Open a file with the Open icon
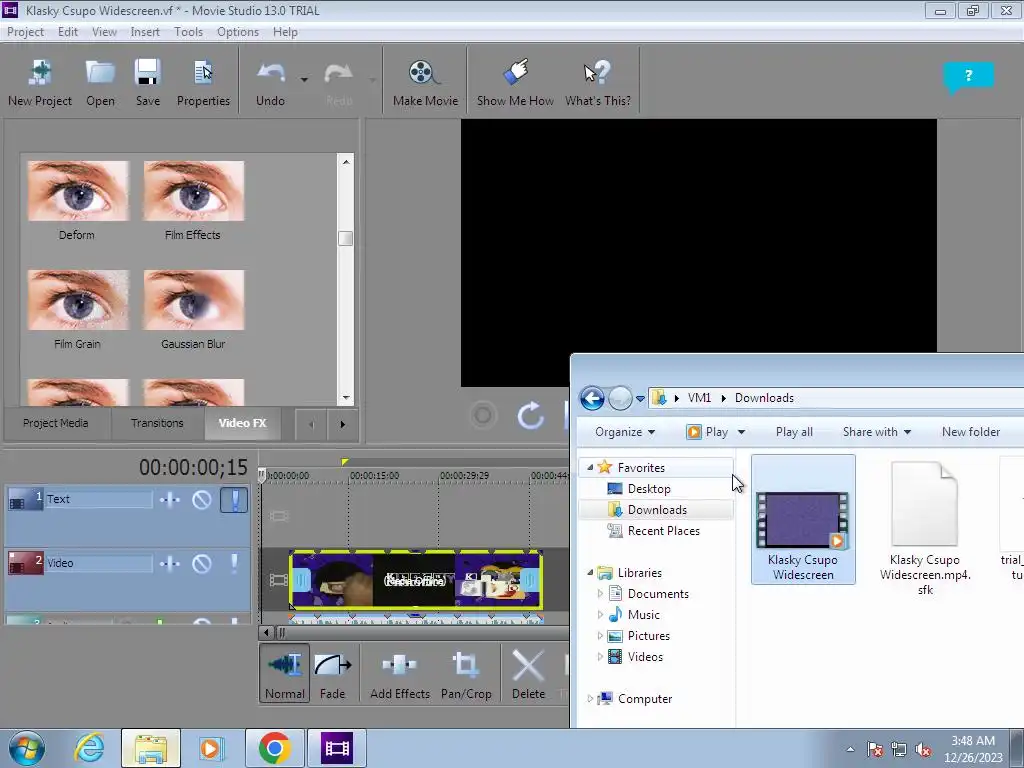This screenshot has width=1024, height=768. coord(100,83)
